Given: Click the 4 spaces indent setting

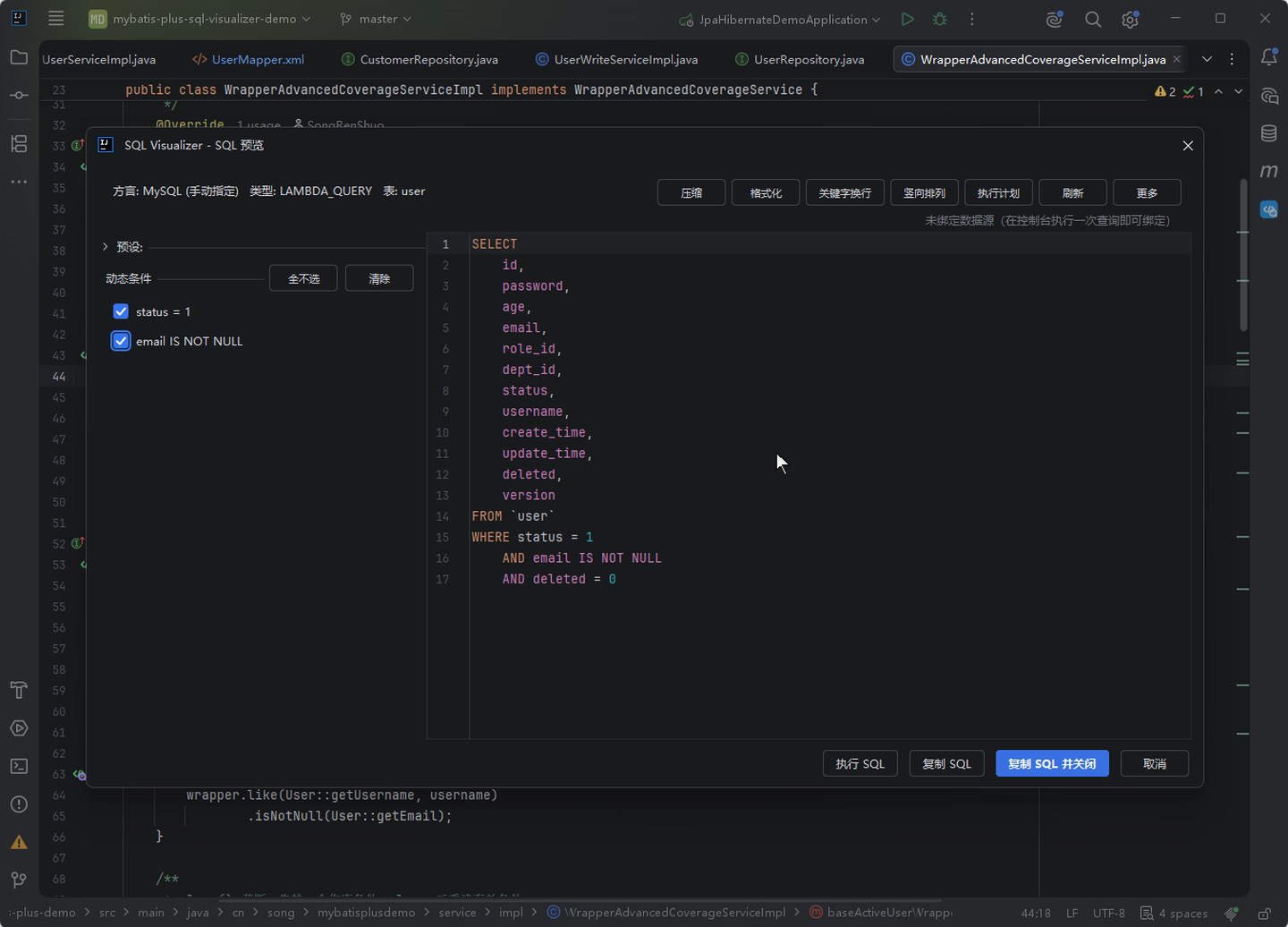Looking at the screenshot, I should (1174, 913).
